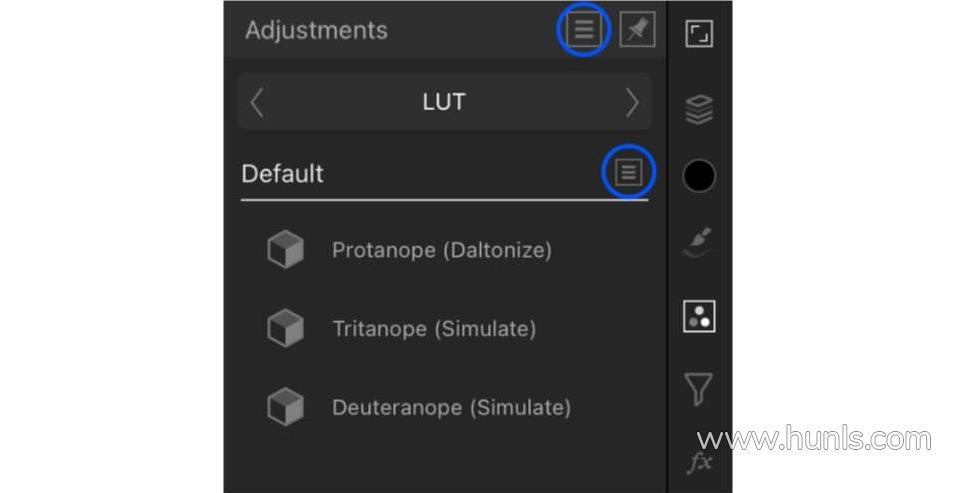Toggle the Adjustments studio icon
Viewport: 960px width, 493px height.
tap(699, 316)
